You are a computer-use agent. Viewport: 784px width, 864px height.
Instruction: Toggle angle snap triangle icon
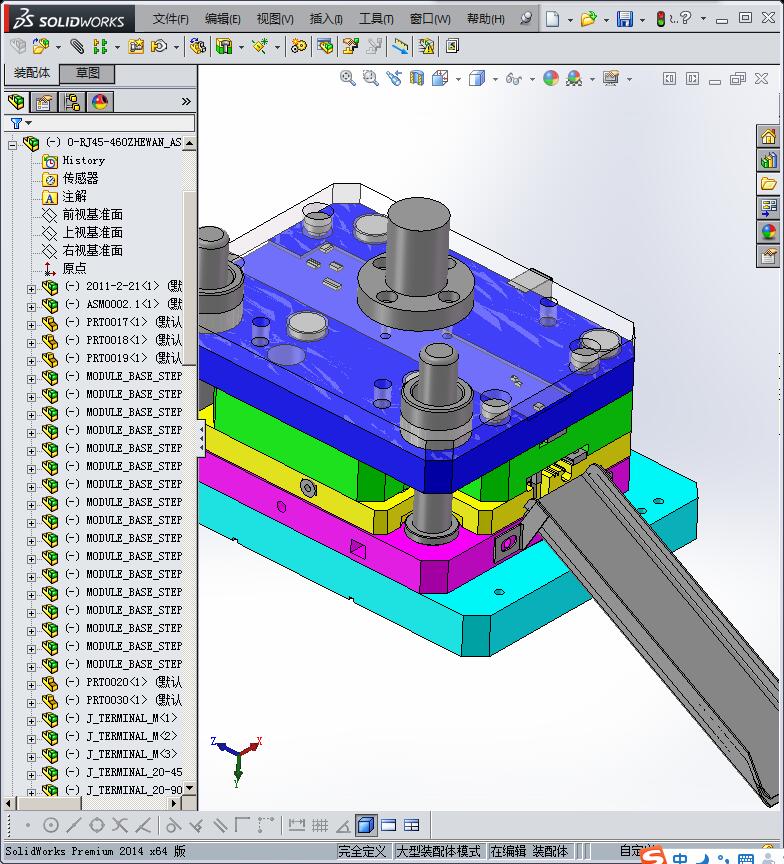(x=343, y=825)
